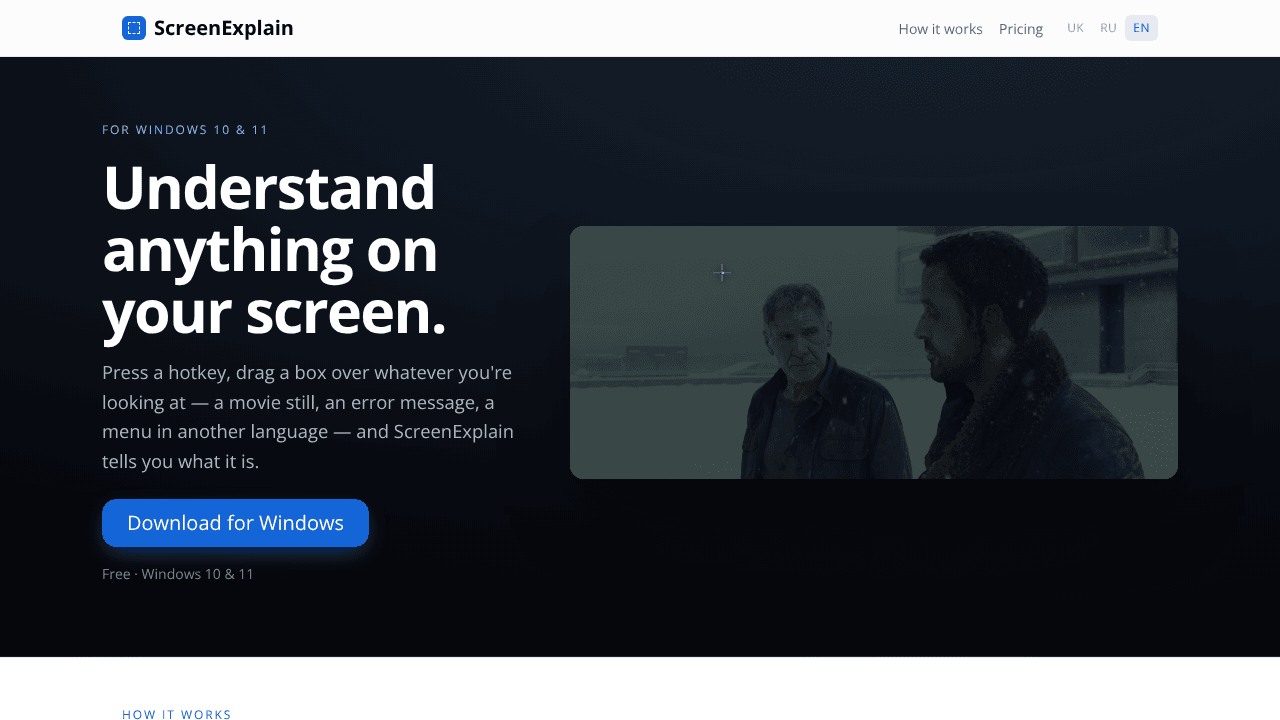Viewport: 1280px width, 720px height.
Task: Open the Pricing page link
Action: pos(1021,29)
